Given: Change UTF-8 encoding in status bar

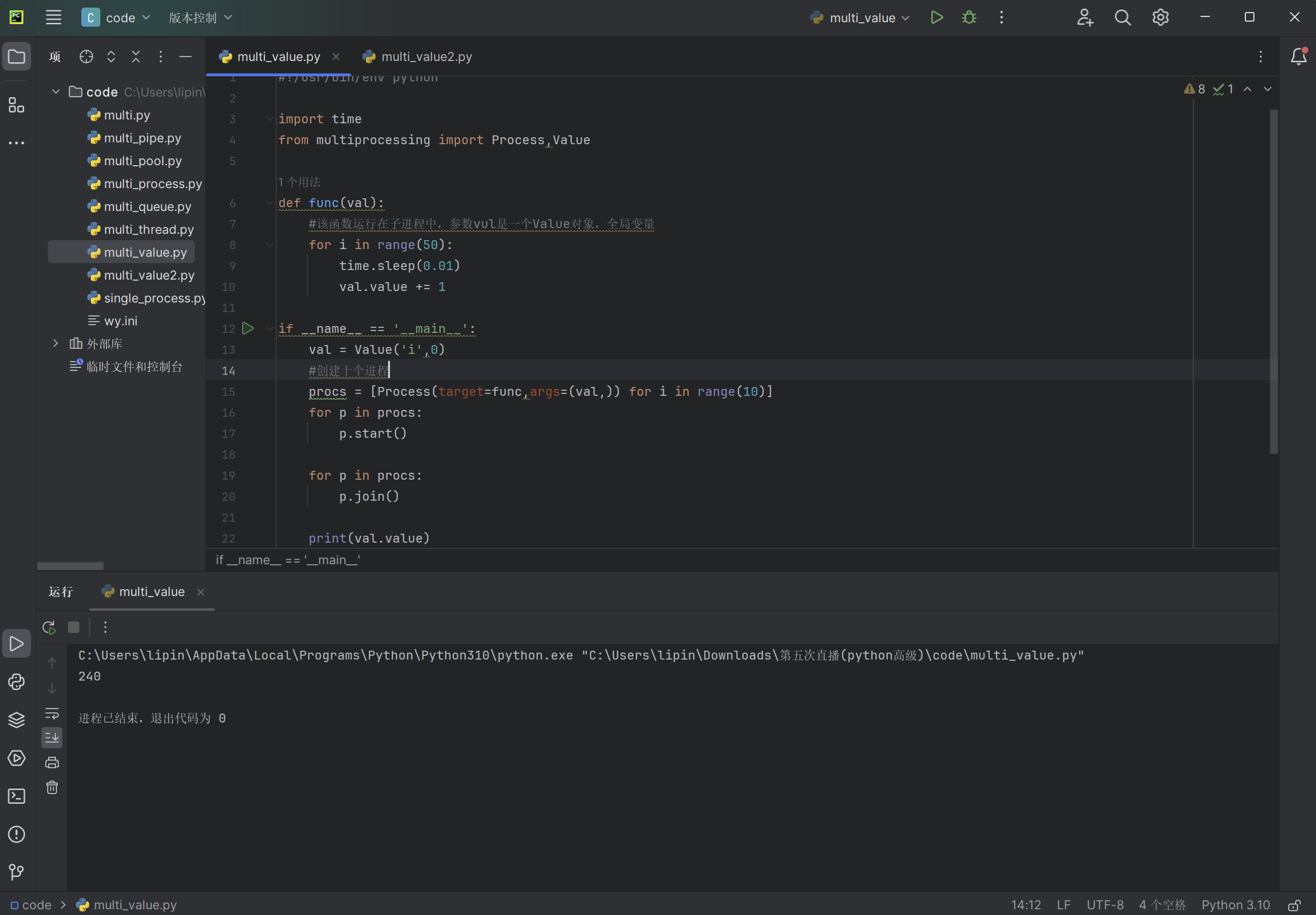Looking at the screenshot, I should click(1105, 905).
